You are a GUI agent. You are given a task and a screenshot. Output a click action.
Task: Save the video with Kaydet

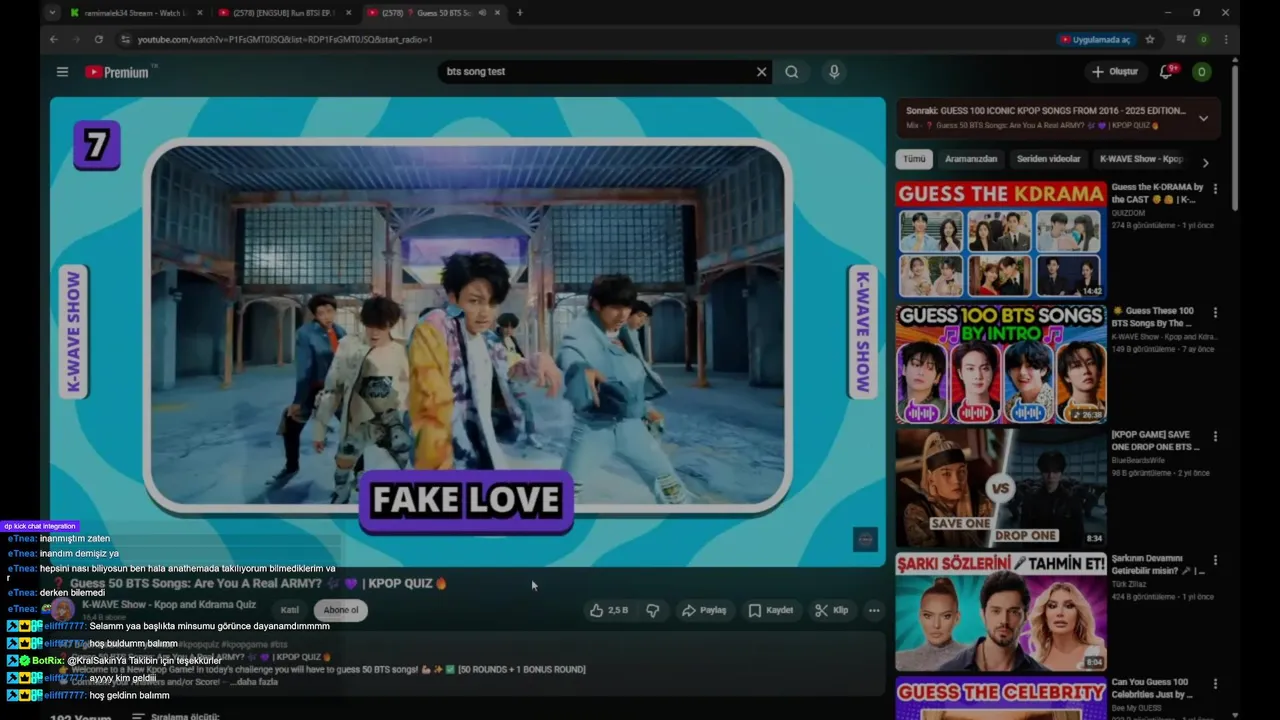click(x=770, y=610)
